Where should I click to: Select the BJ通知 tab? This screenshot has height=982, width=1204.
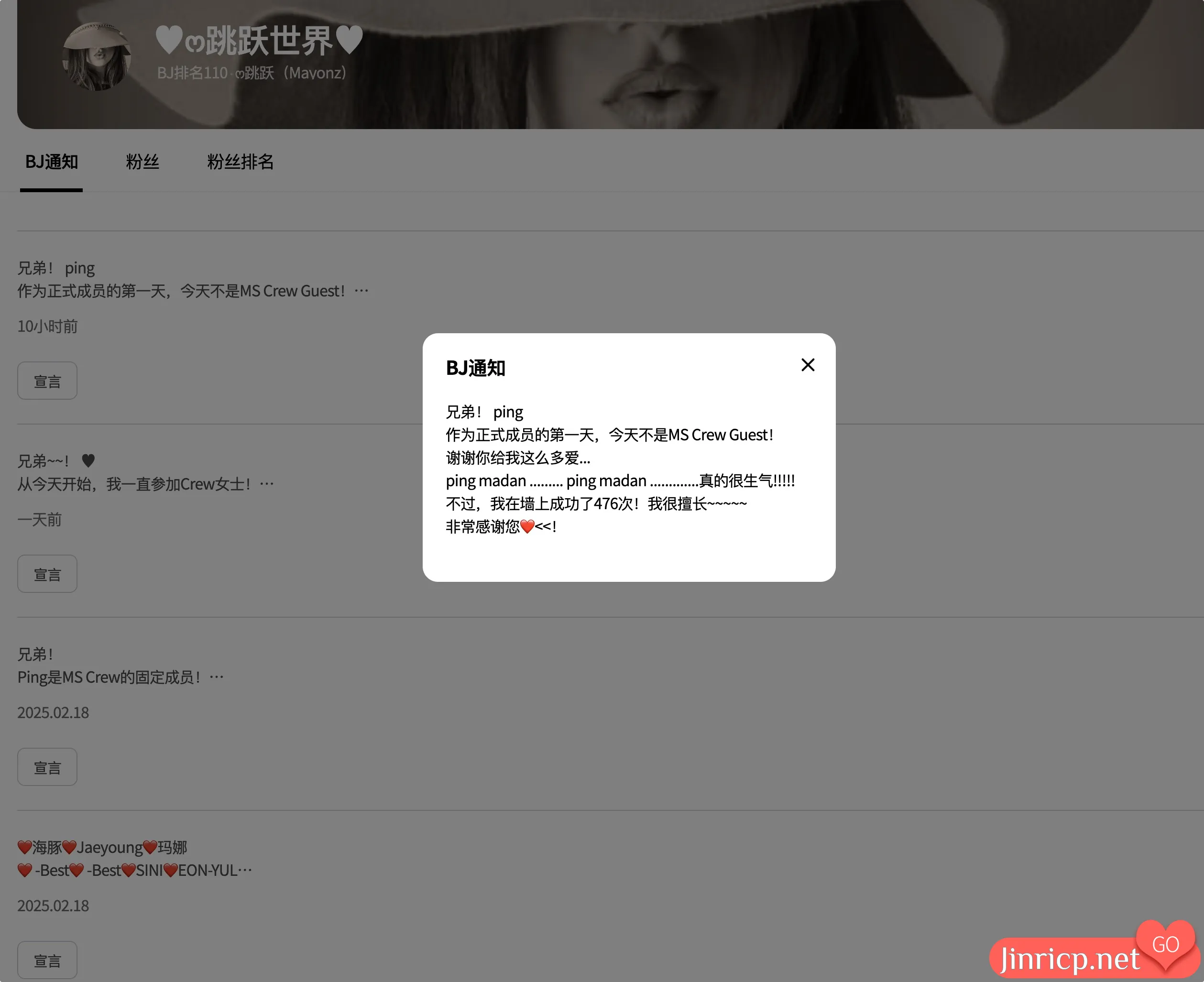[x=52, y=163]
